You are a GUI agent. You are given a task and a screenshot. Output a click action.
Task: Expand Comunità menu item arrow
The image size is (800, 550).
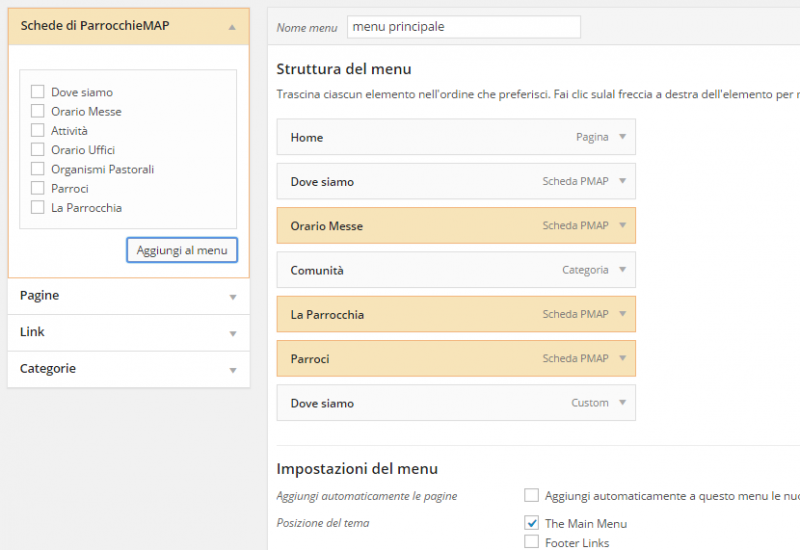[x=622, y=270]
